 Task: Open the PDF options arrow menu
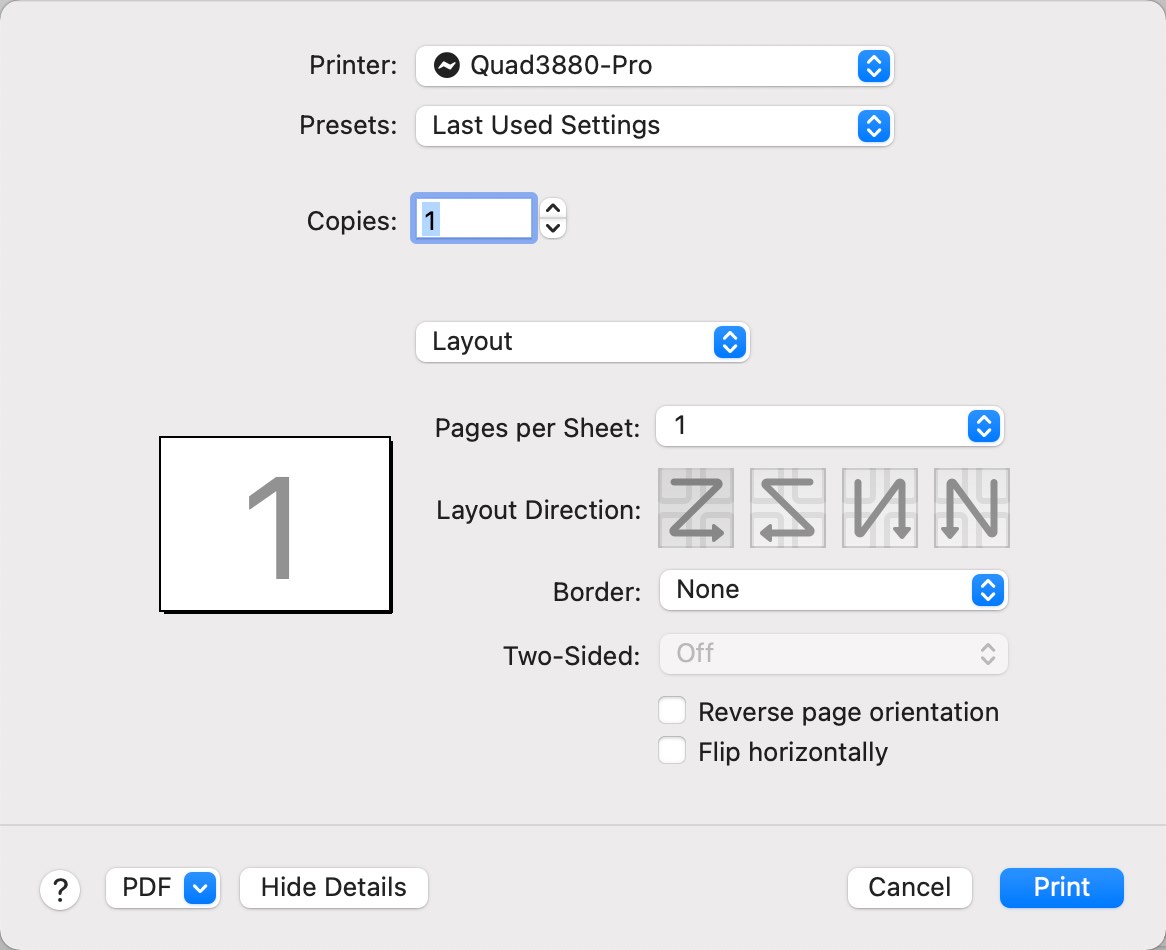pyautogui.click(x=201, y=887)
